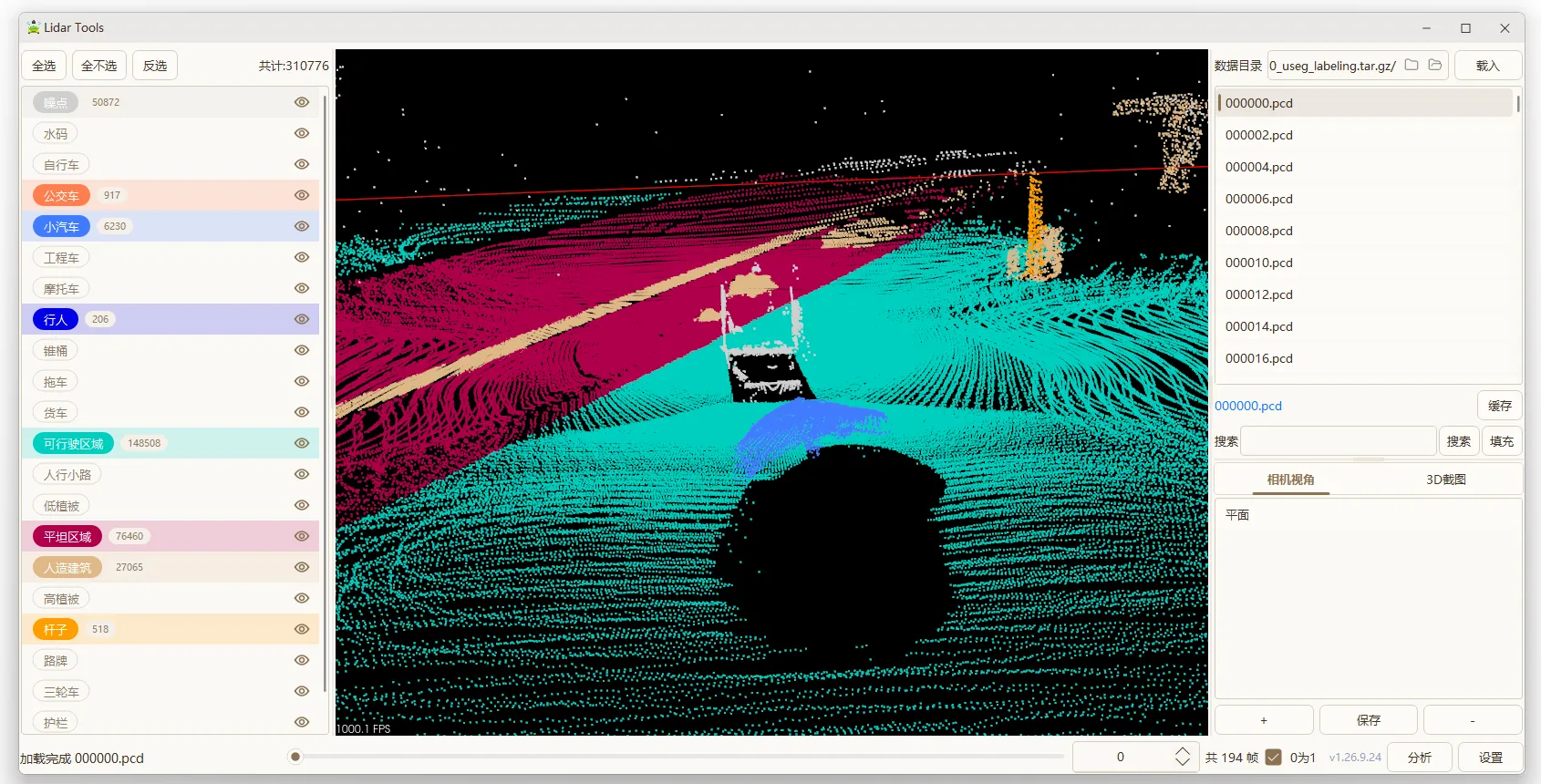Switch to the 相机视角 tab

pyautogui.click(x=1290, y=480)
